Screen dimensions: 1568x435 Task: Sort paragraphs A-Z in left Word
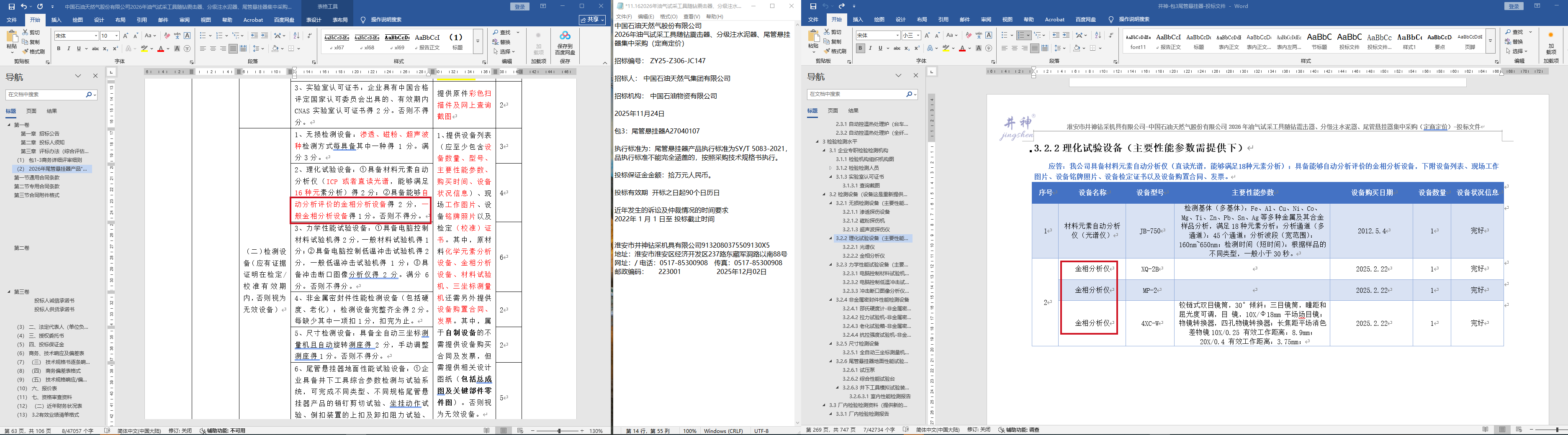[x=296, y=36]
